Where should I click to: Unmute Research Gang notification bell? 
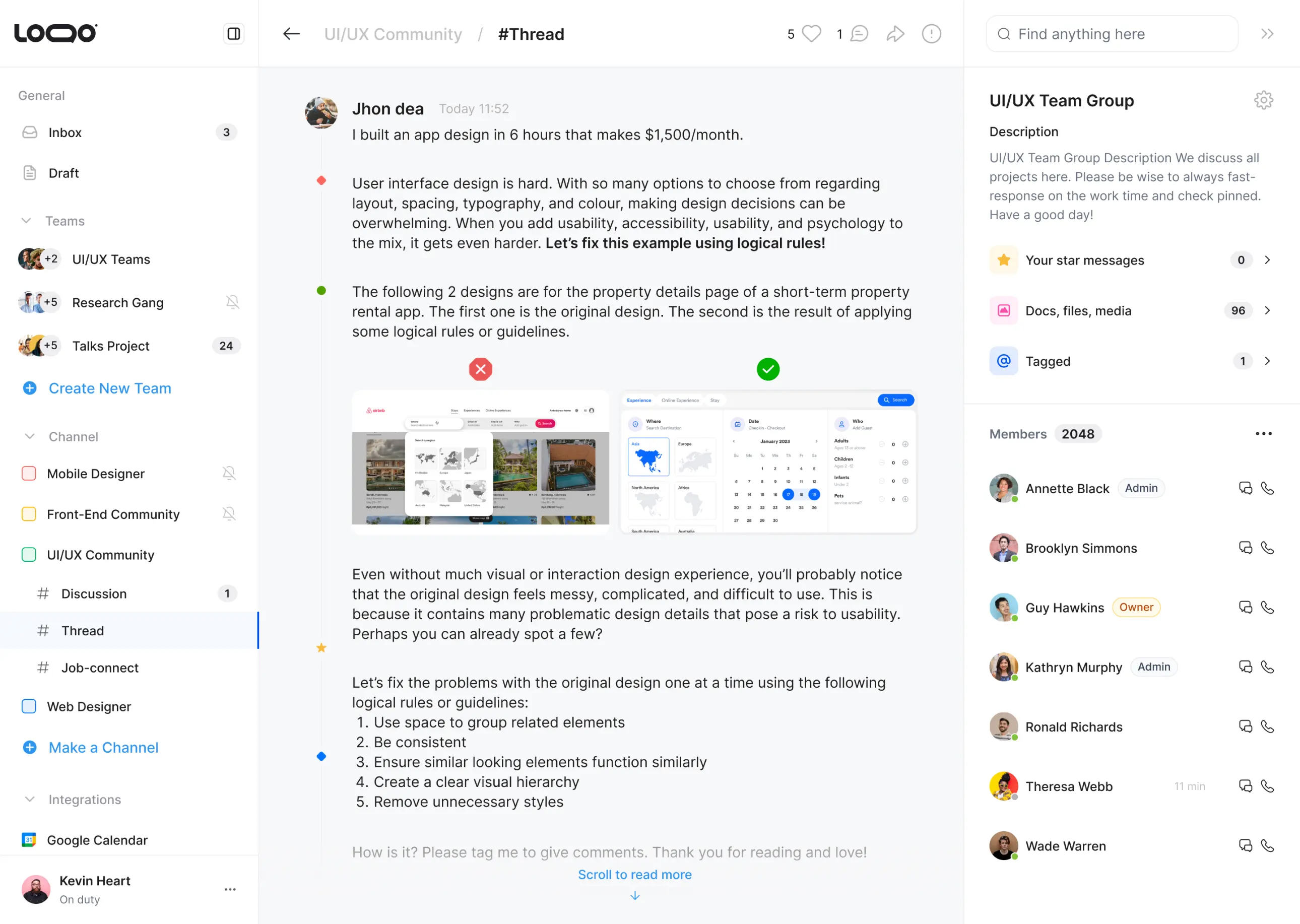pos(232,302)
